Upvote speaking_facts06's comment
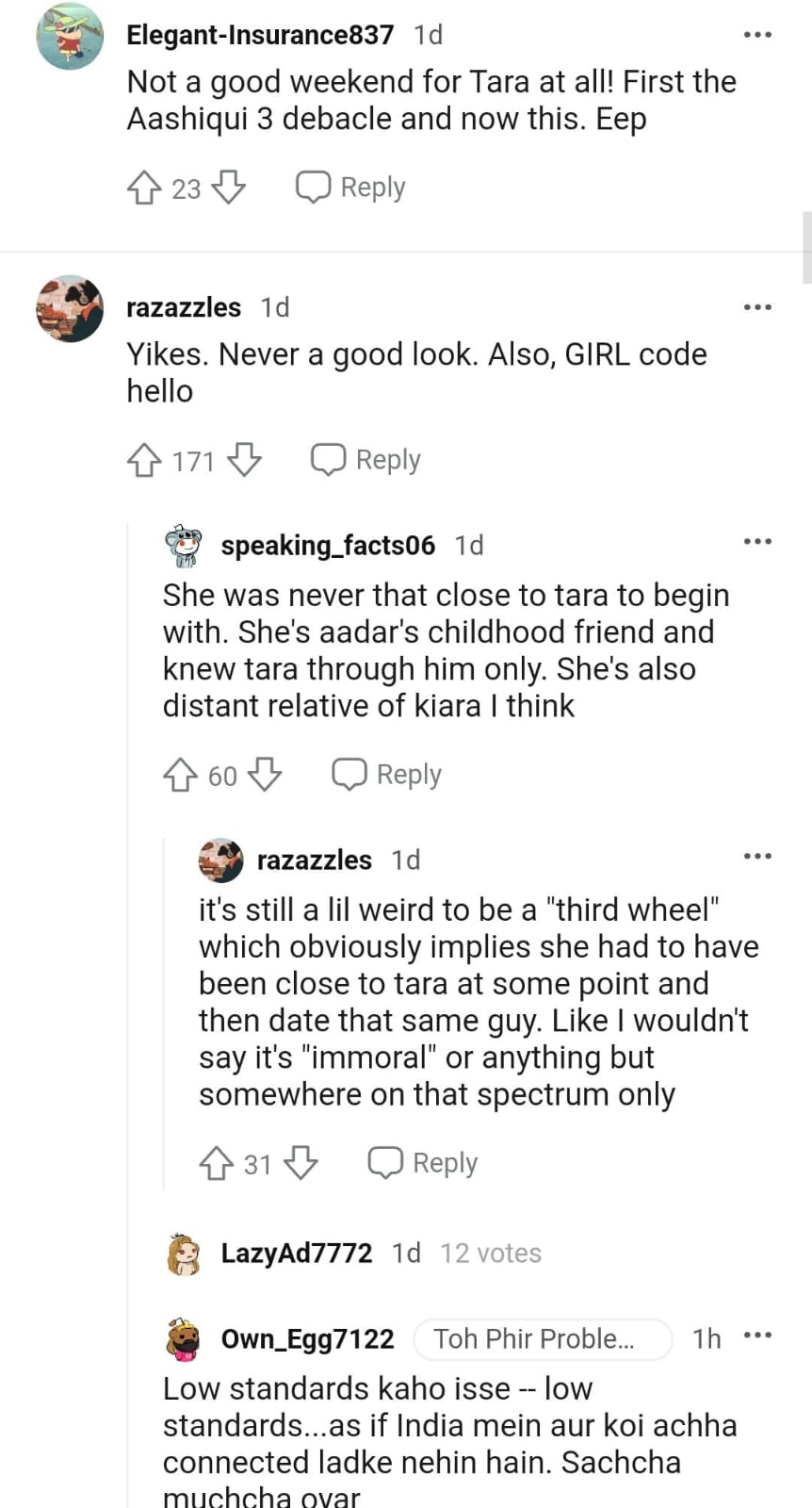Viewport: 812px width, 1508px height. (x=180, y=775)
